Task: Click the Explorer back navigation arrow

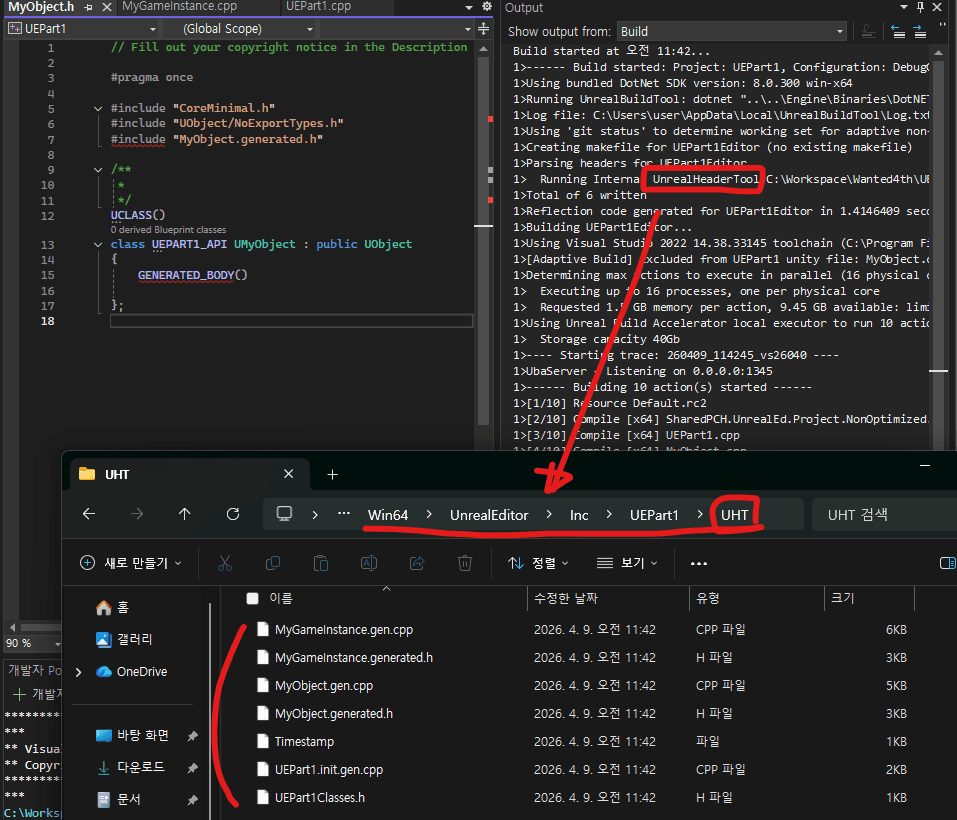Action: 89,514
